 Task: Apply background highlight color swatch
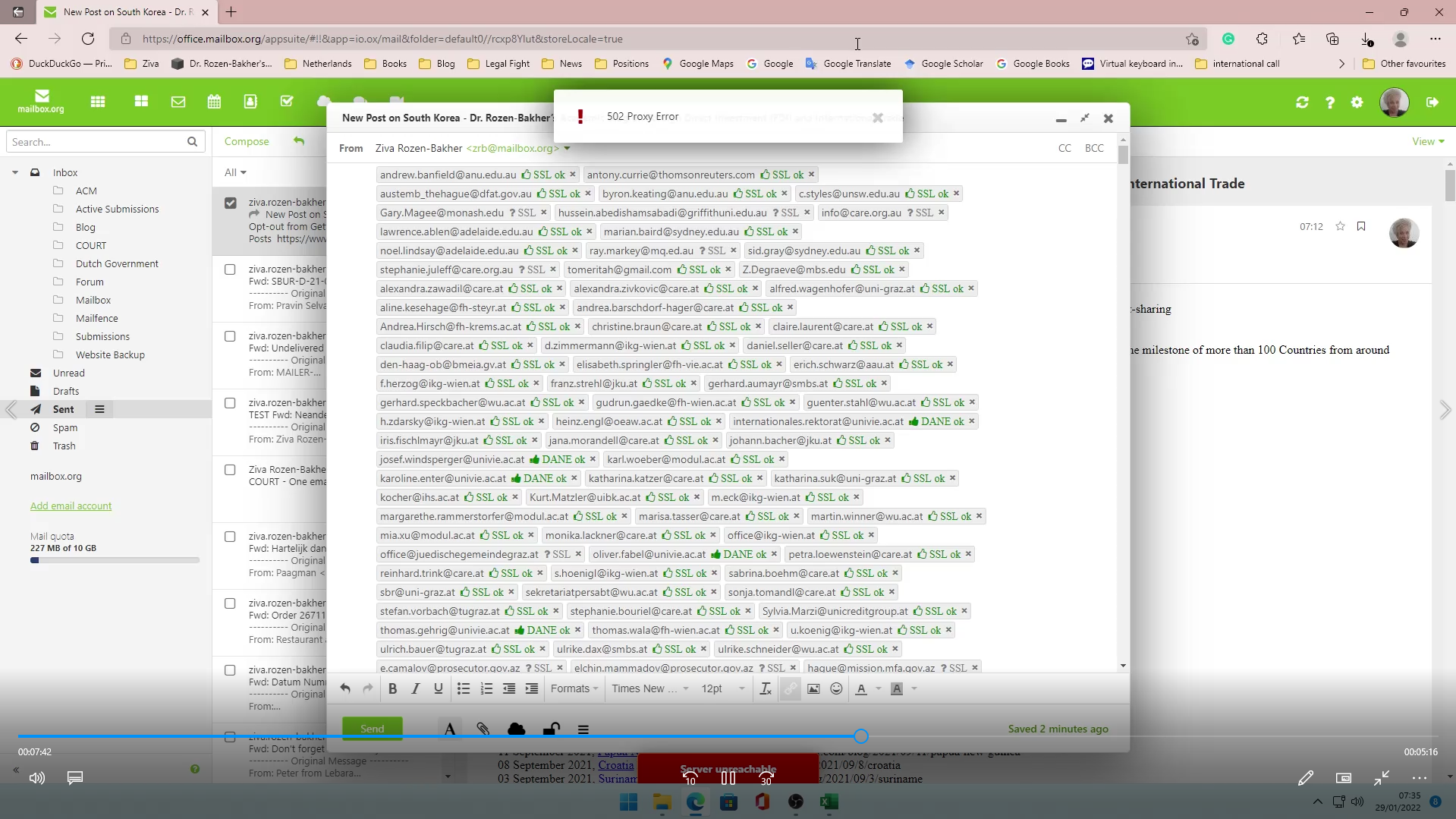[897, 688]
